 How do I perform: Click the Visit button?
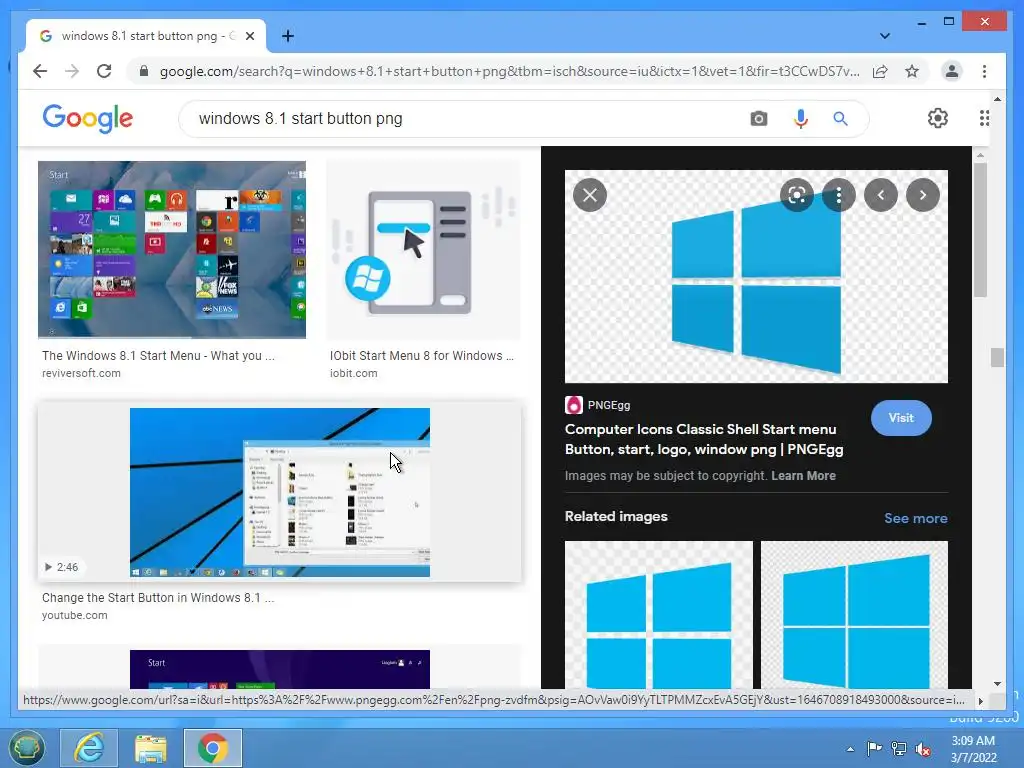coord(901,418)
